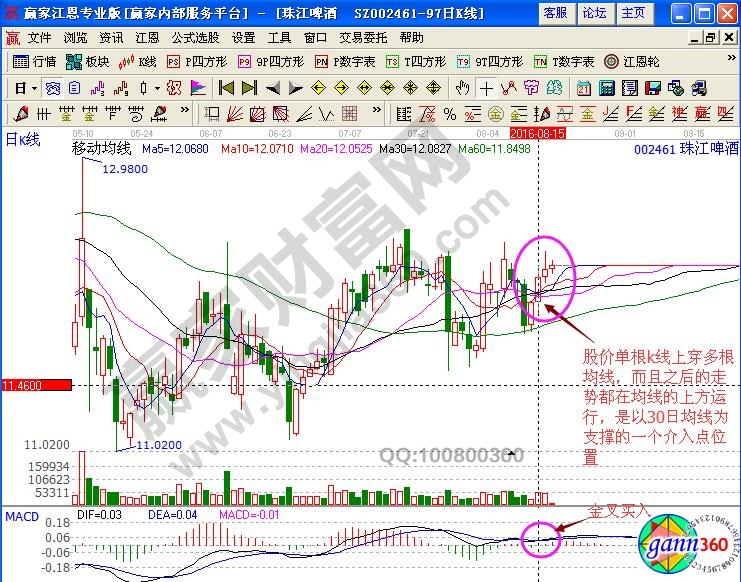This screenshot has height=582, width=741.
Task: Open the 工具 menu
Action: [x=279, y=37]
